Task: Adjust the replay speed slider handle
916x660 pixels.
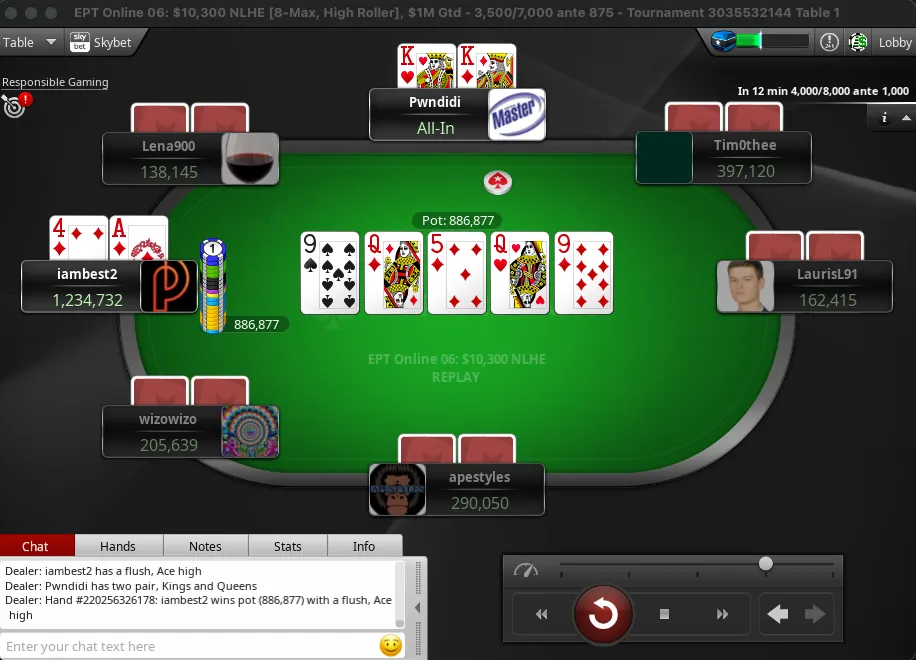Action: click(766, 564)
